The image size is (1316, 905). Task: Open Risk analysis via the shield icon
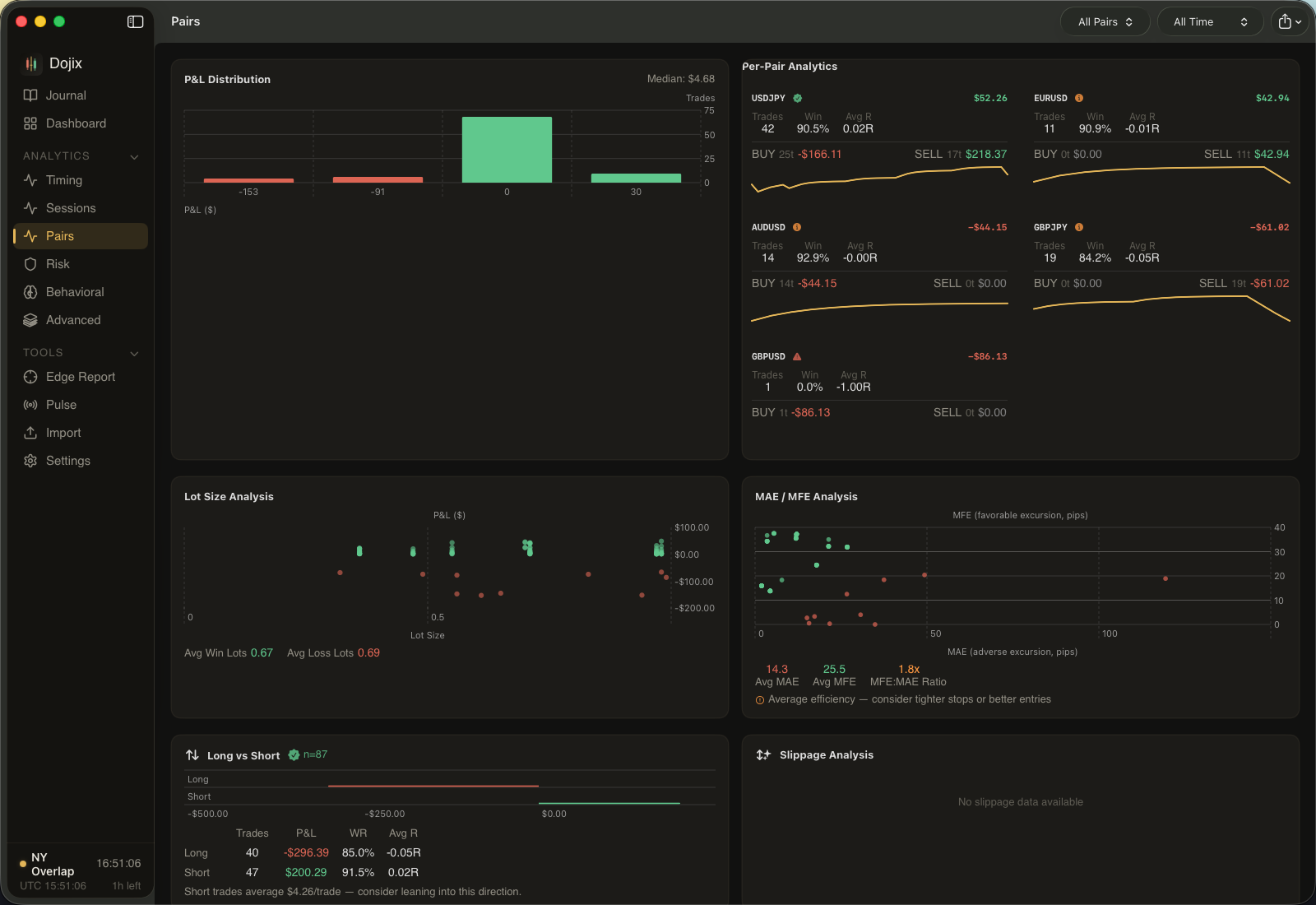tap(30, 263)
